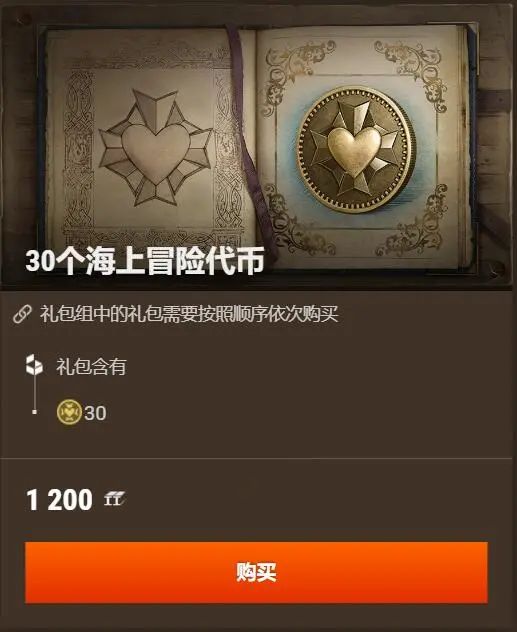Click the price text 1 200

coord(60,500)
